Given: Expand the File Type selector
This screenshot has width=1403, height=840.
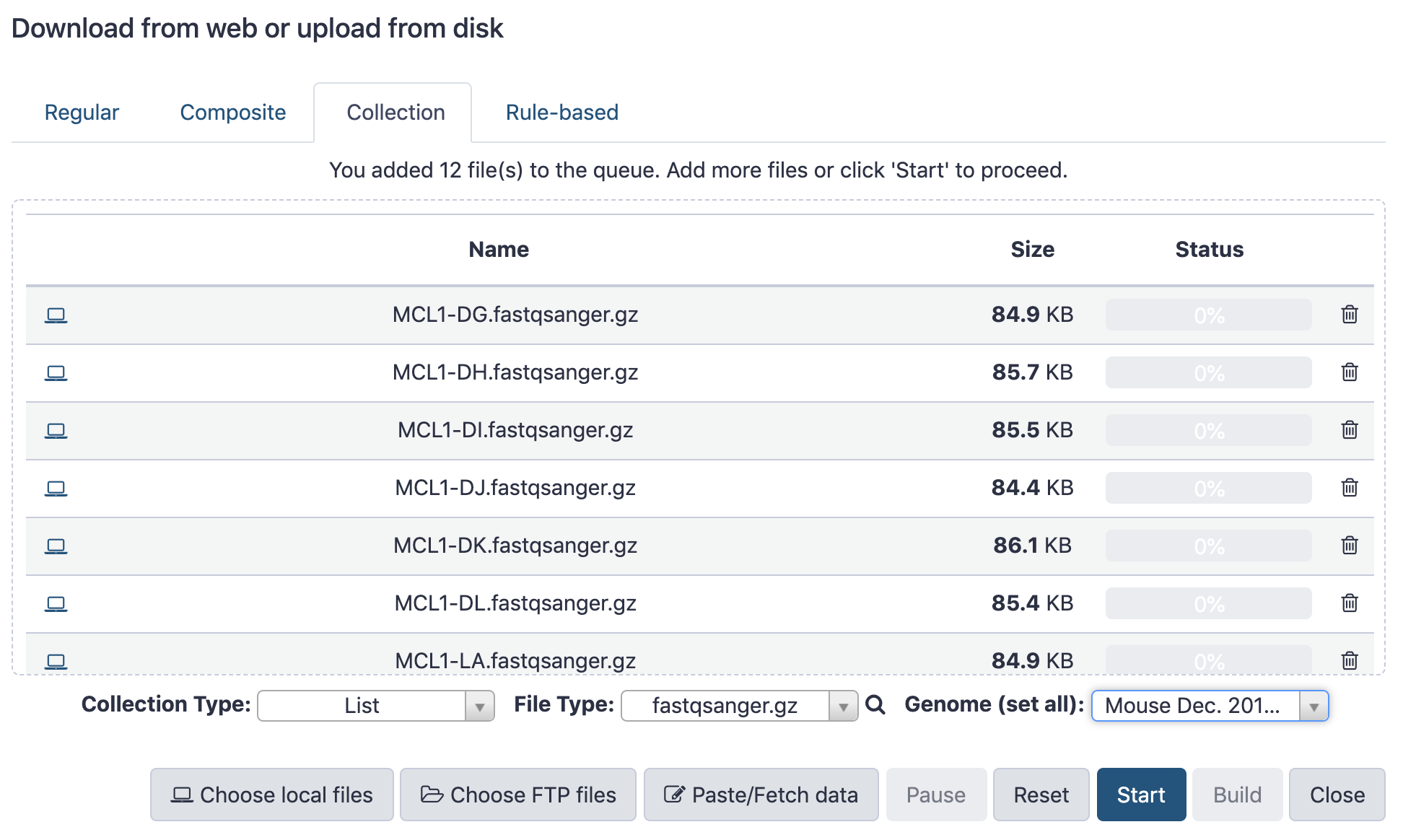Looking at the screenshot, I should [x=738, y=706].
